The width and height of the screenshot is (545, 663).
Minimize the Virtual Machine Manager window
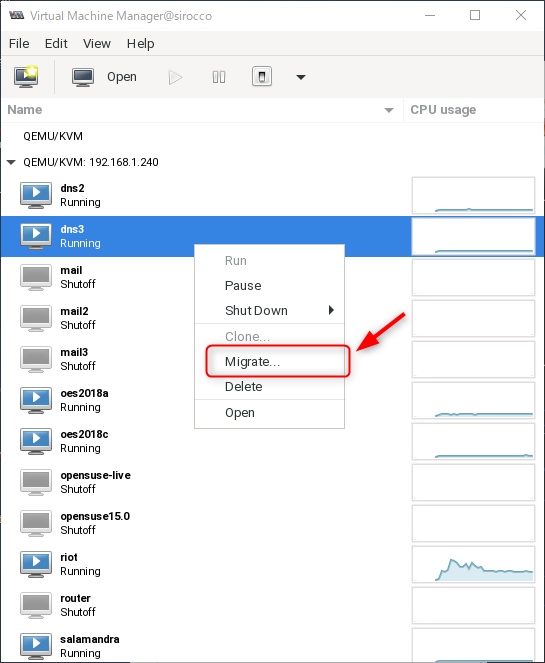click(430, 15)
